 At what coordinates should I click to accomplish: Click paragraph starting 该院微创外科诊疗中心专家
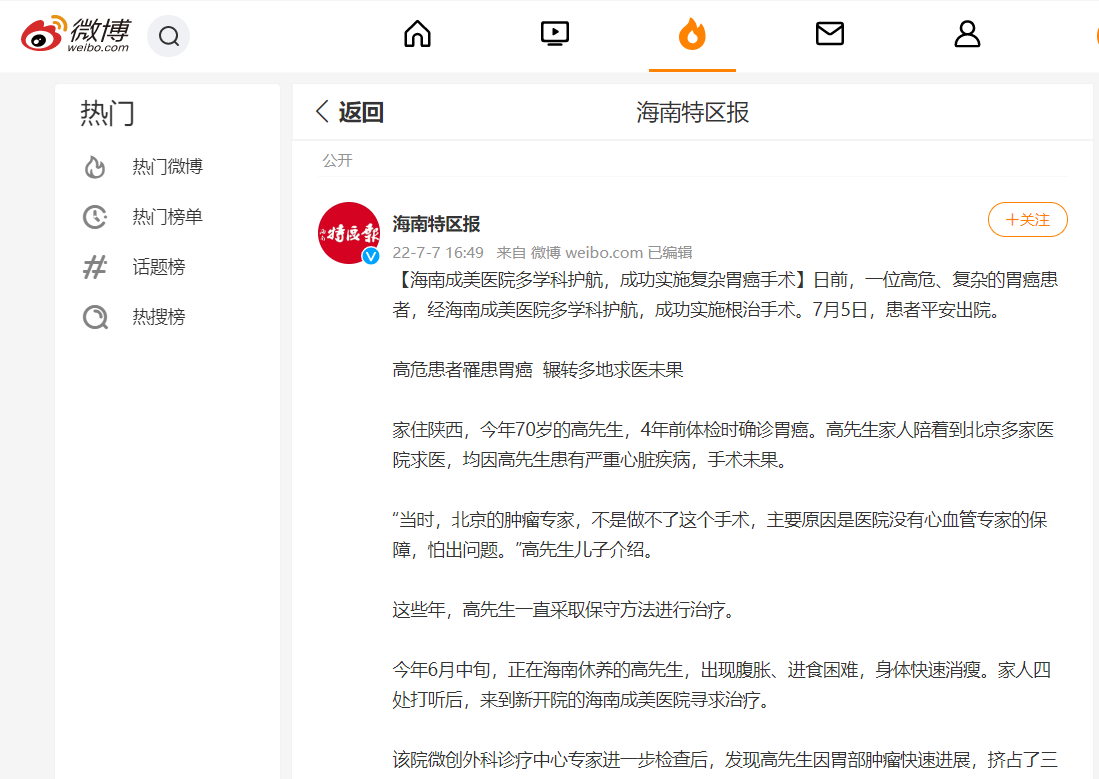pos(725,759)
